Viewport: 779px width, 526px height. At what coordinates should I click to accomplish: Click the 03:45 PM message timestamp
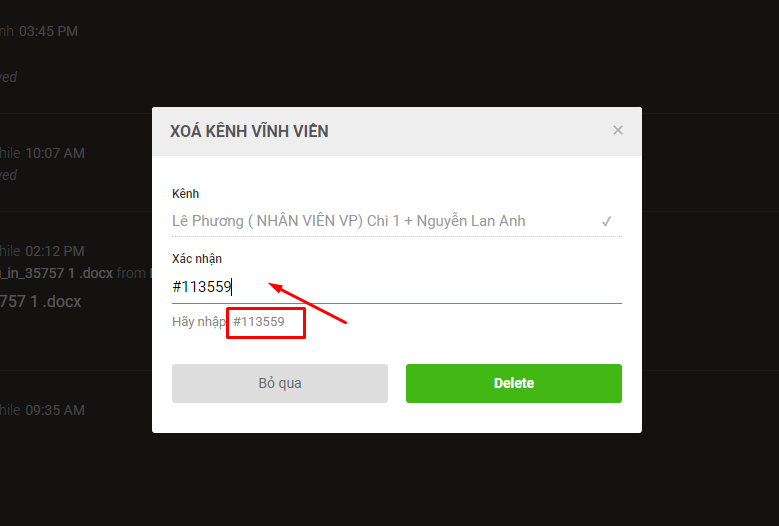[49, 31]
